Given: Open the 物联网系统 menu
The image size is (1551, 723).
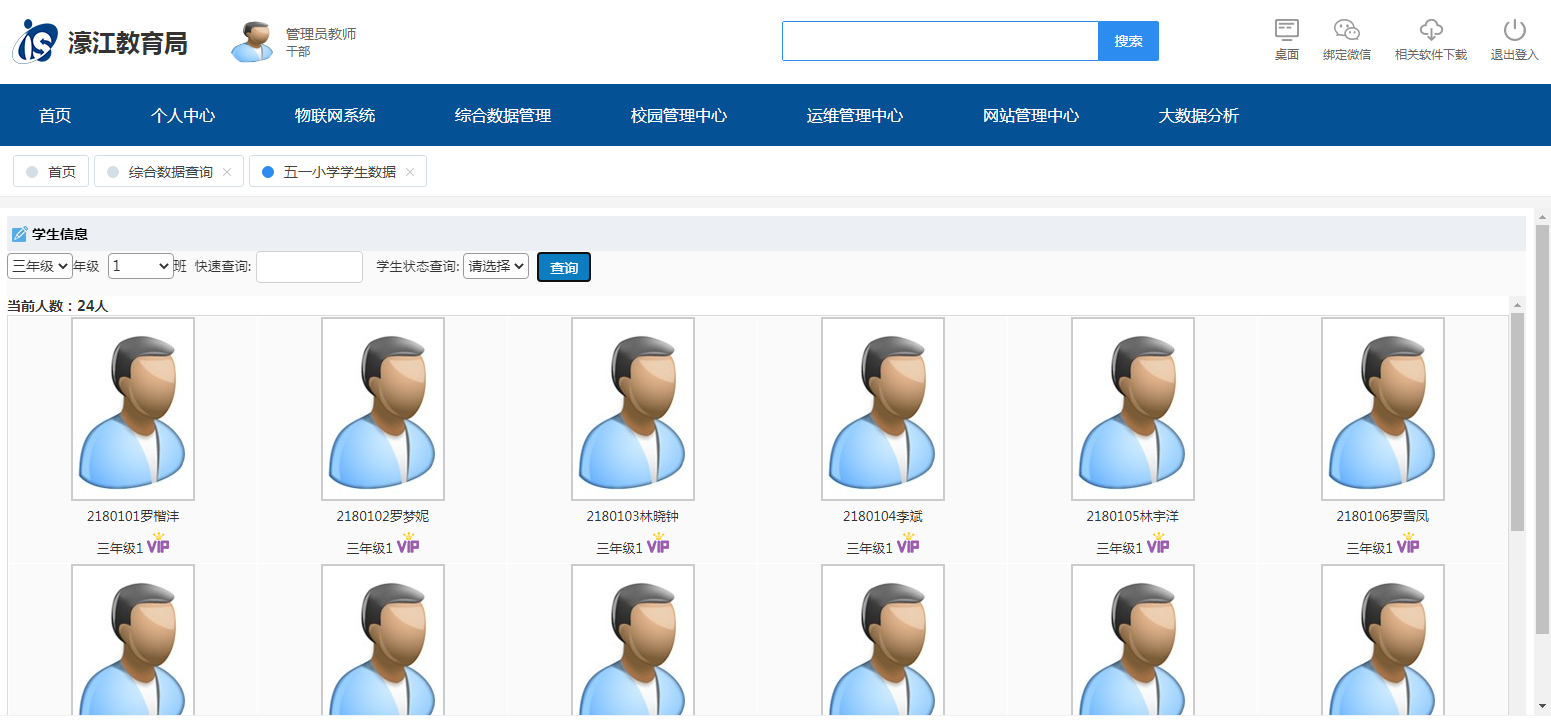Looking at the screenshot, I should click(x=335, y=115).
